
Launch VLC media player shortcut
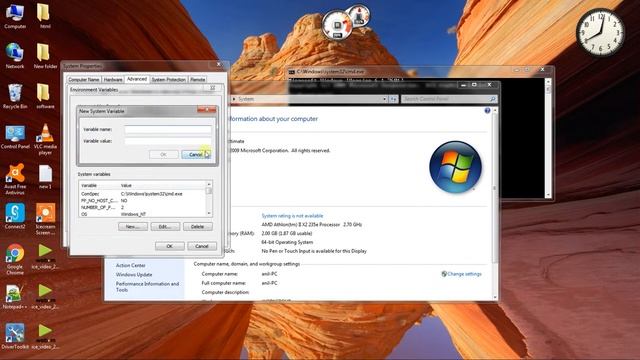pos(45,139)
